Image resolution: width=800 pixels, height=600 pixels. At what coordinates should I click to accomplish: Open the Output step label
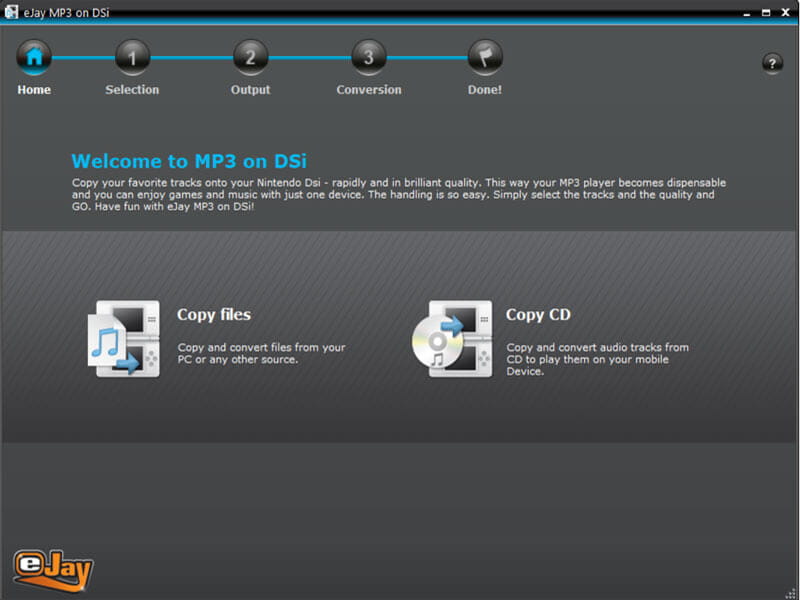[250, 90]
